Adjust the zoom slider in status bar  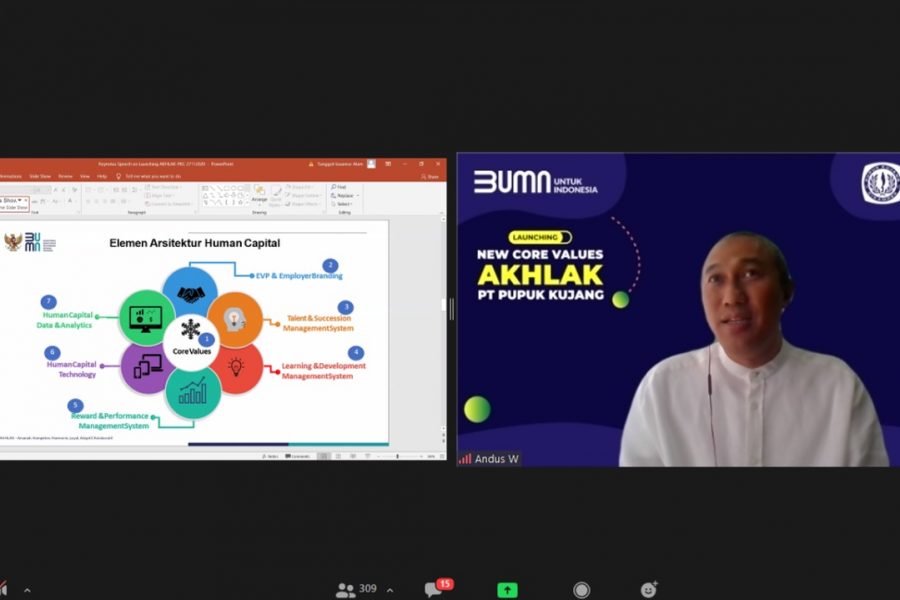(x=397, y=456)
